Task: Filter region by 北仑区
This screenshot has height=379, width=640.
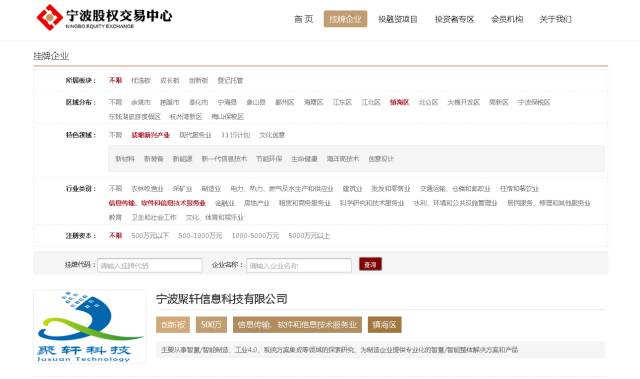Action: [x=429, y=102]
